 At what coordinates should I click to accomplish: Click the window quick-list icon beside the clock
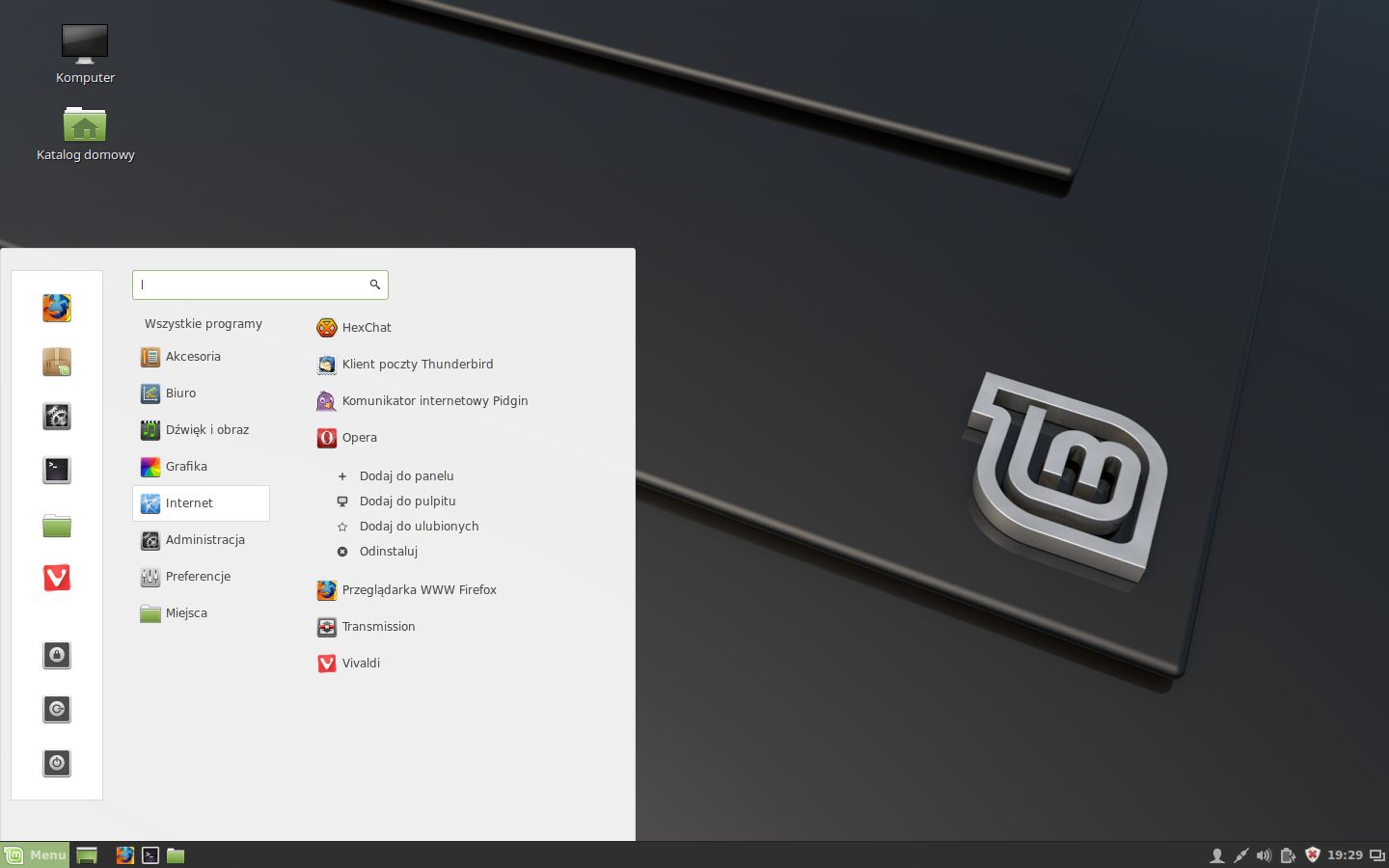(1377, 855)
